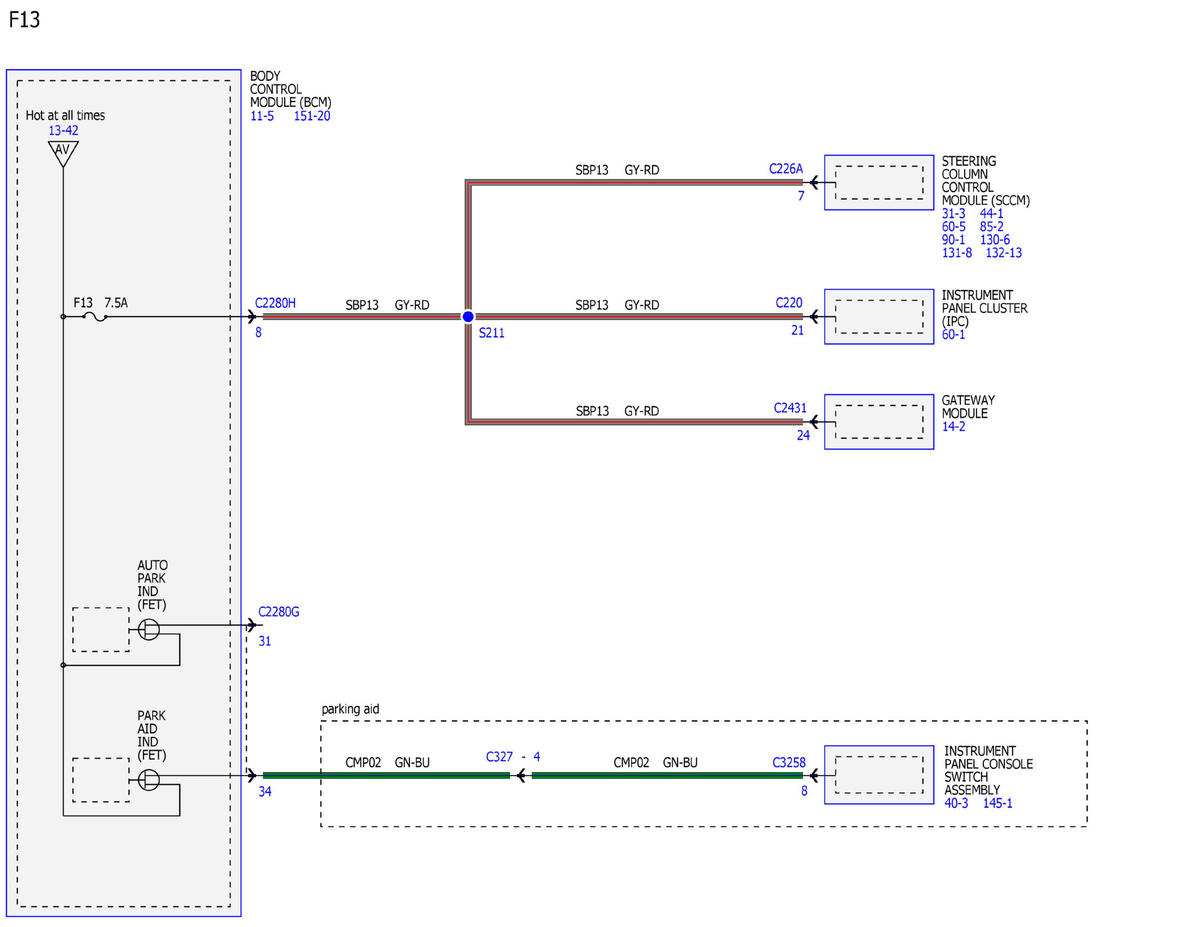Open Gateway Module page reference 14-2
Viewport: 1200px width, 927px height.
click(953, 427)
